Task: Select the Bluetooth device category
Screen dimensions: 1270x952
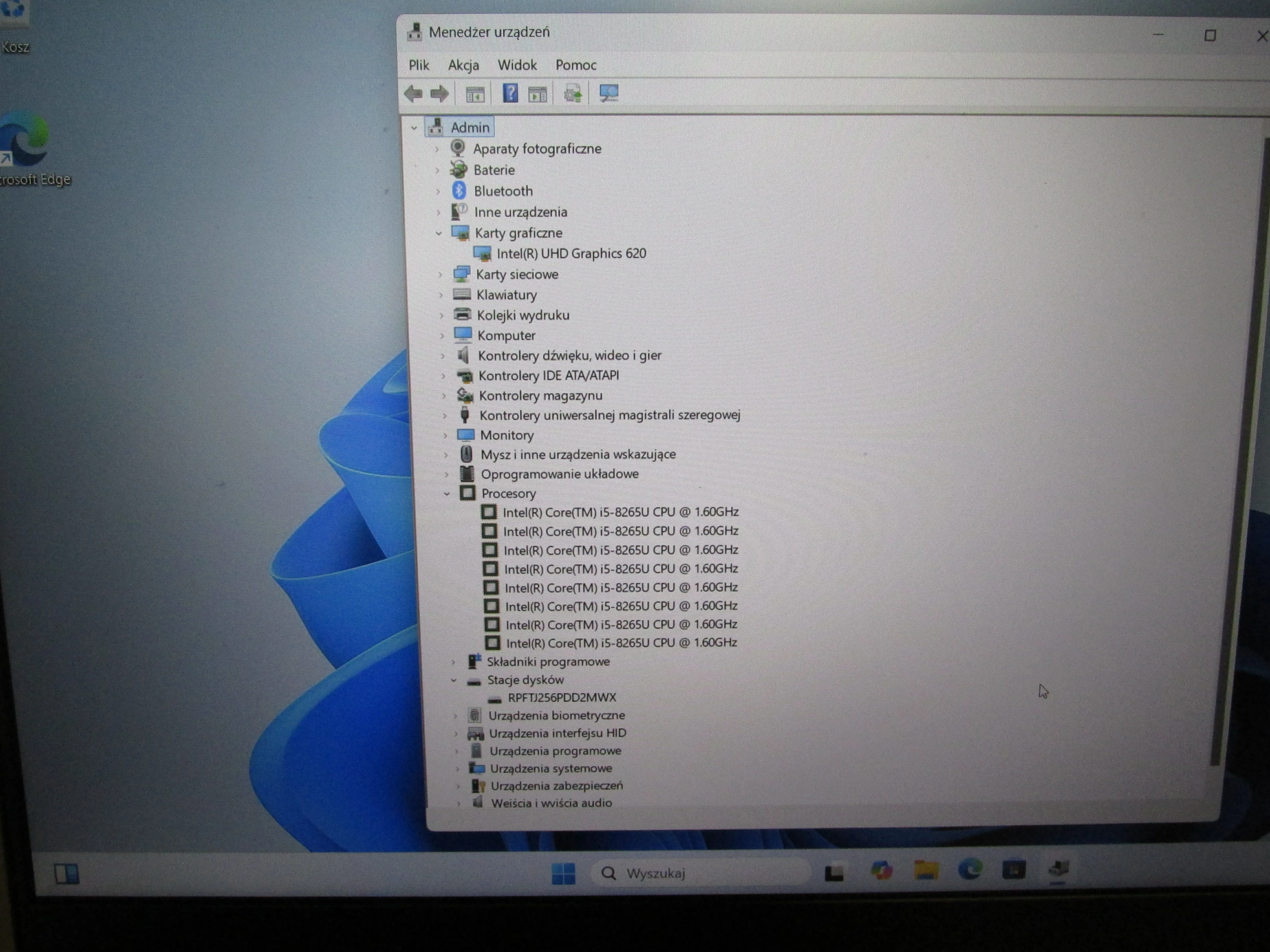Action: pos(503,191)
